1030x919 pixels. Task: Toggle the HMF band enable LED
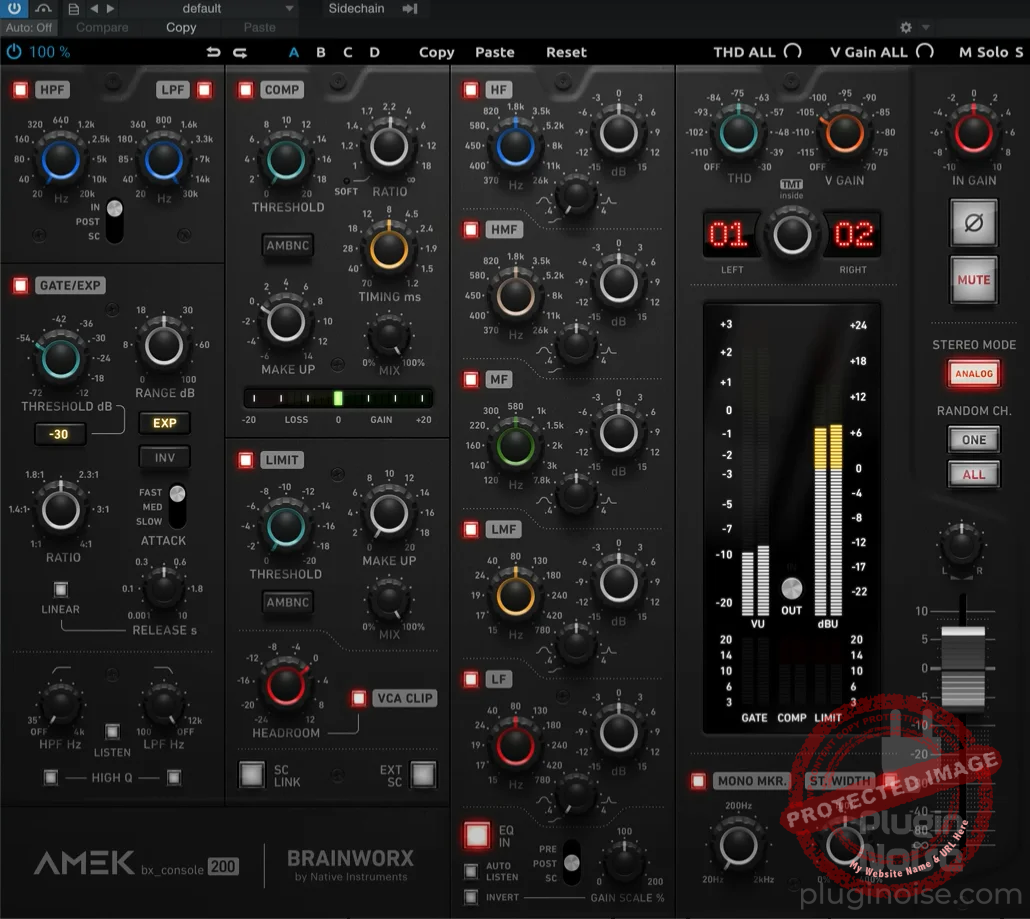471,229
